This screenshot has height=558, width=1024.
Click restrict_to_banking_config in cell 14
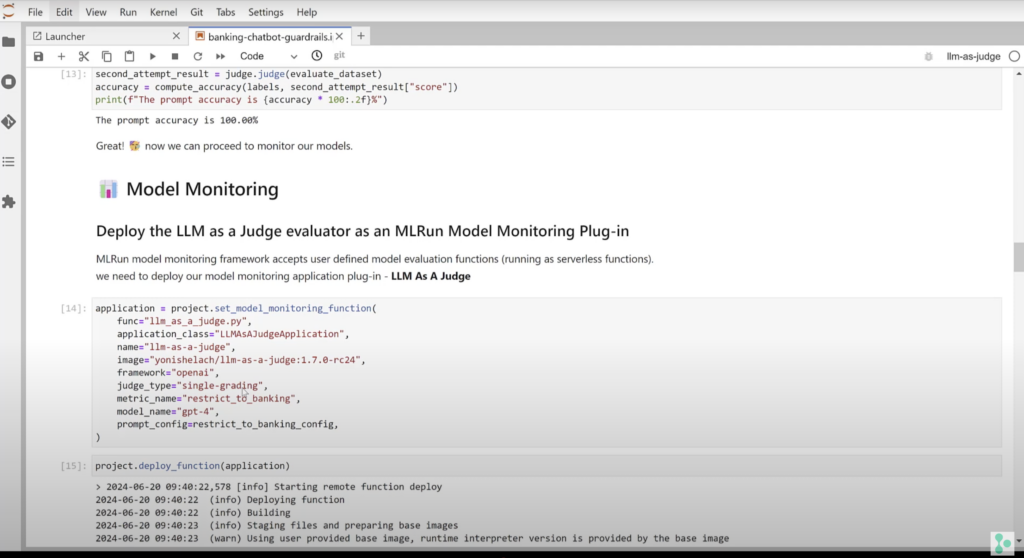263,425
